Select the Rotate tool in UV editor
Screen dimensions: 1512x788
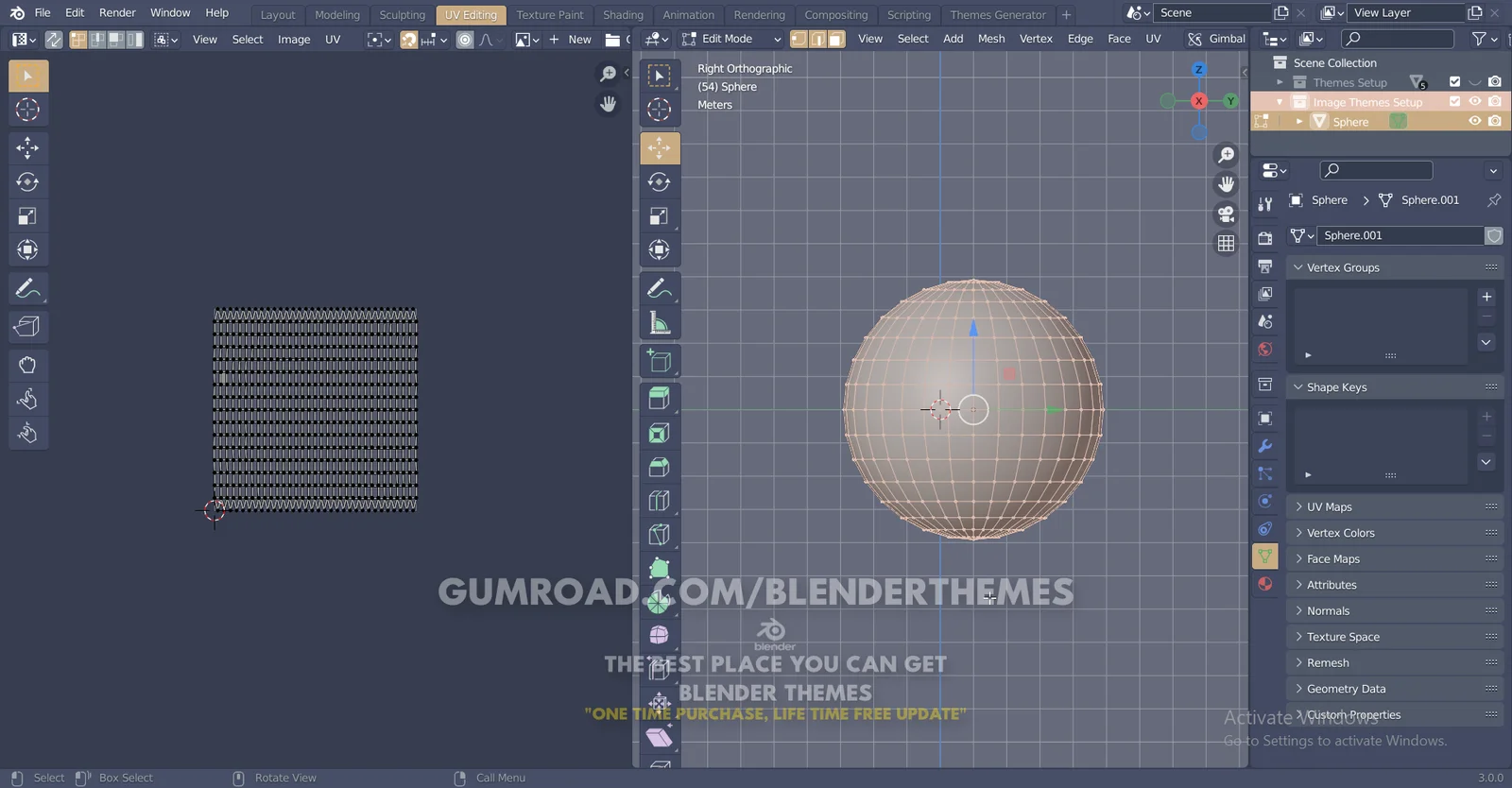point(28,181)
